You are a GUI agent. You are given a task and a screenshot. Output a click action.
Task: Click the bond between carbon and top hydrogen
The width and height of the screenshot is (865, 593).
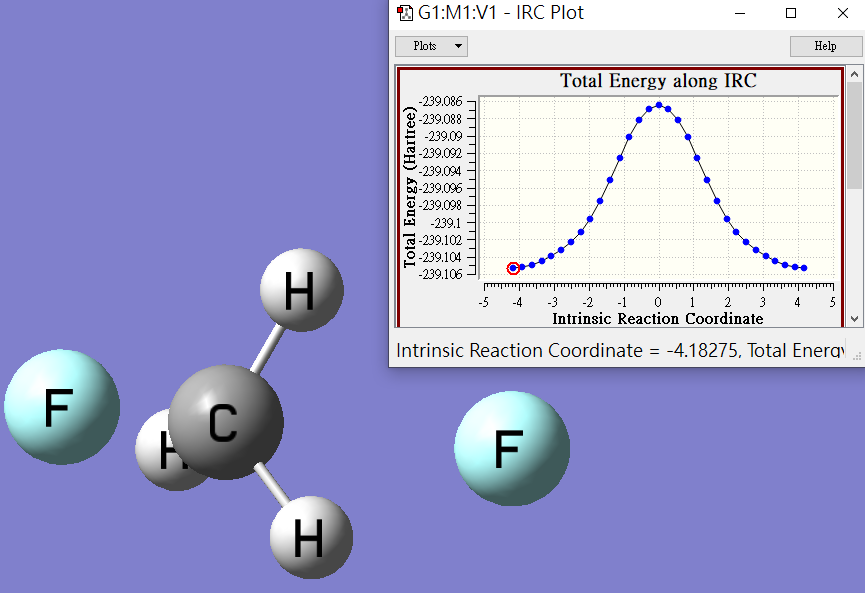point(267,349)
